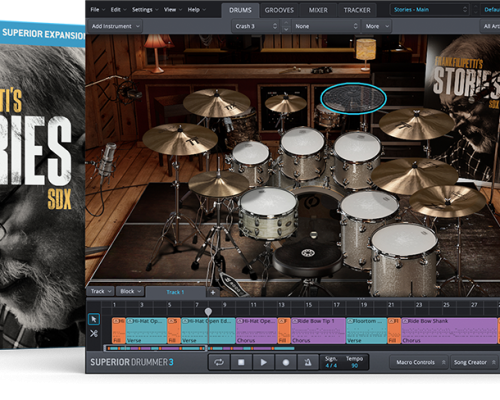The width and height of the screenshot is (500, 400).
Task: Switch to the GROOVES tab
Action: (279, 10)
